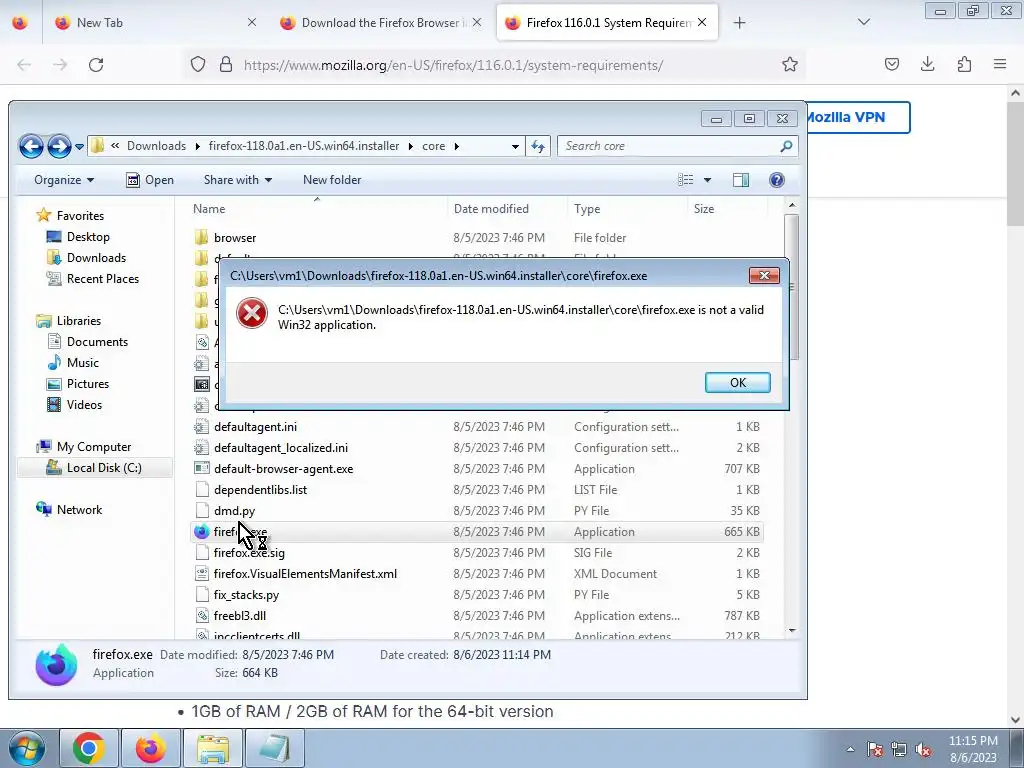The image size is (1024, 768).
Task: Change the view with the views icon
Action: click(685, 180)
